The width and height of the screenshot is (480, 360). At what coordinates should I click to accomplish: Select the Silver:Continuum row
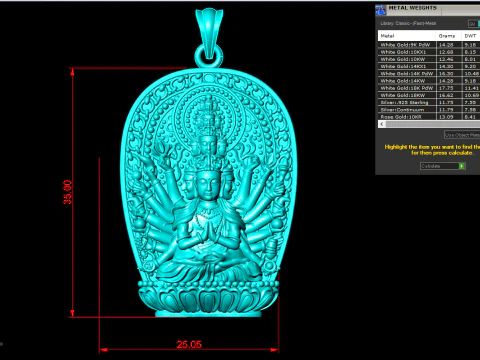coord(429,110)
